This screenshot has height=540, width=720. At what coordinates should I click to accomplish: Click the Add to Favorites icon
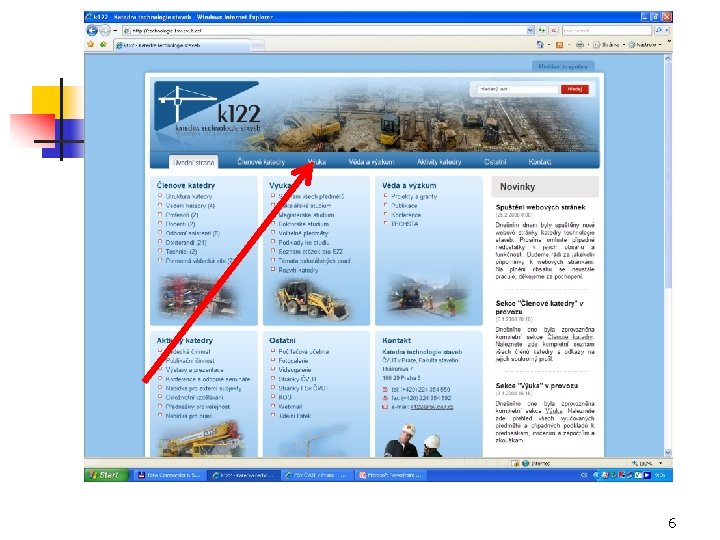[103, 45]
